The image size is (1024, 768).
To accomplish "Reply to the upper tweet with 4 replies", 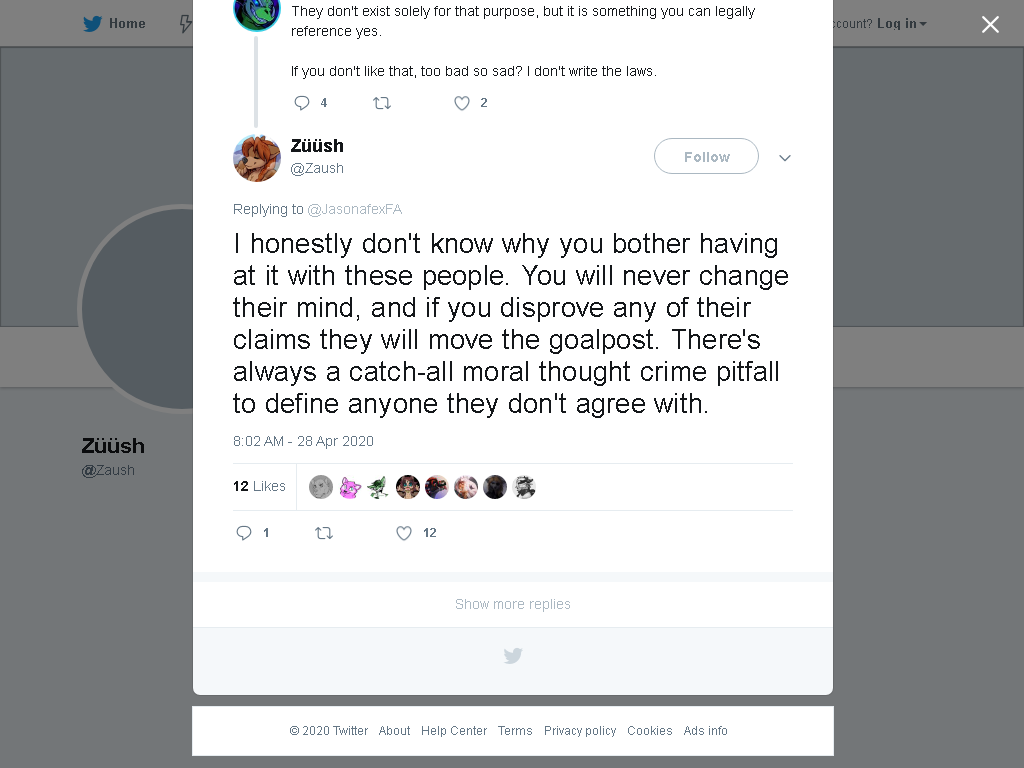I will coord(302,103).
